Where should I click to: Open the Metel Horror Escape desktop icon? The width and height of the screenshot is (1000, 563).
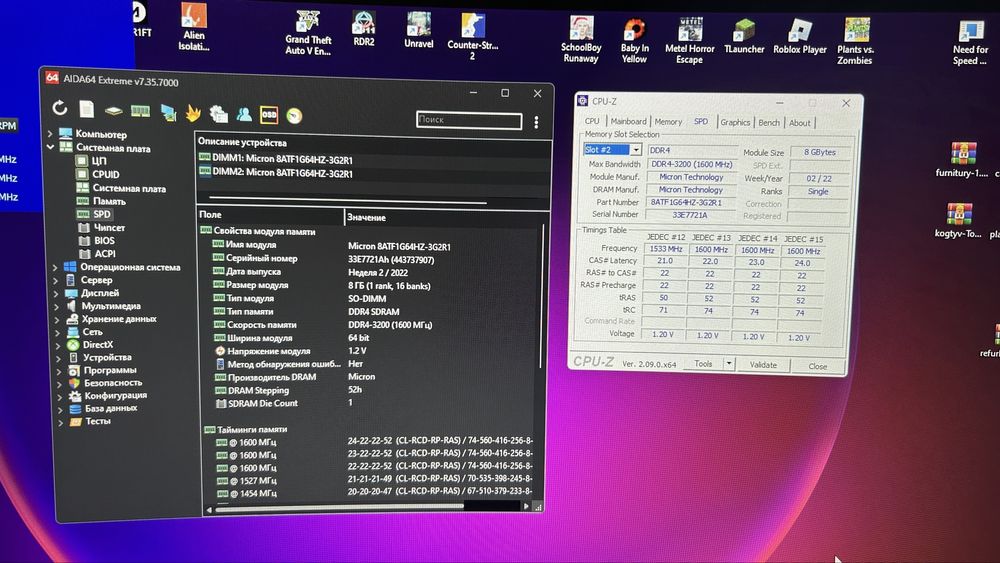point(689,41)
